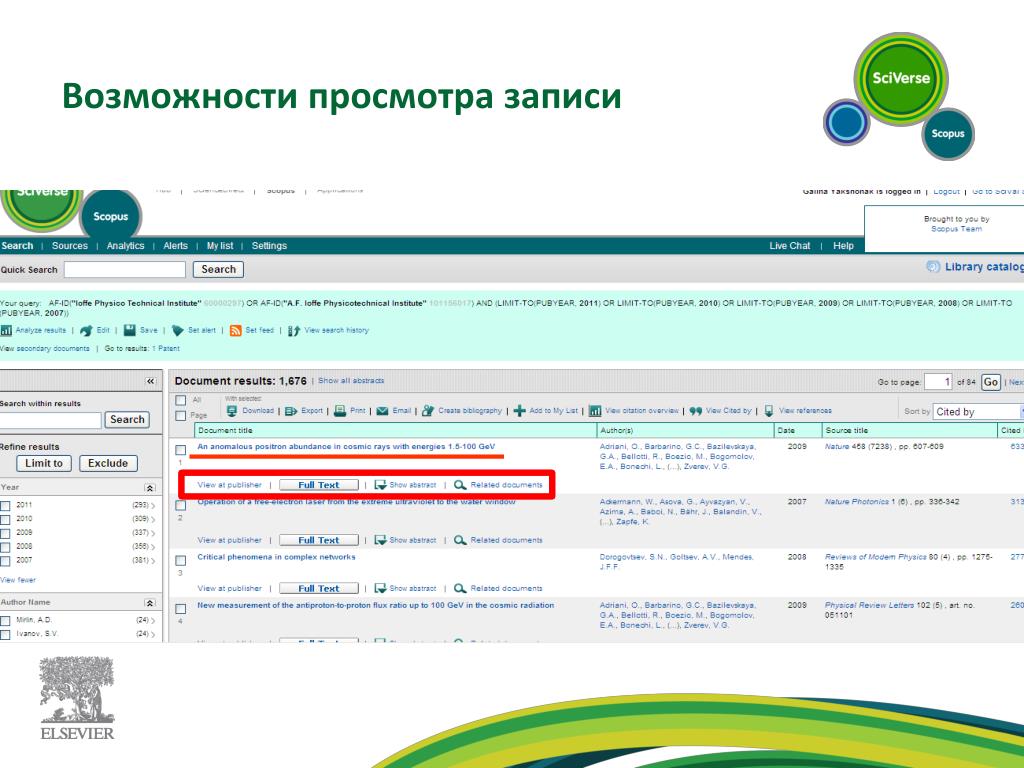Select checkbox for anomalous positron abundance article
The width and height of the screenshot is (1024, 768).
tap(181, 450)
